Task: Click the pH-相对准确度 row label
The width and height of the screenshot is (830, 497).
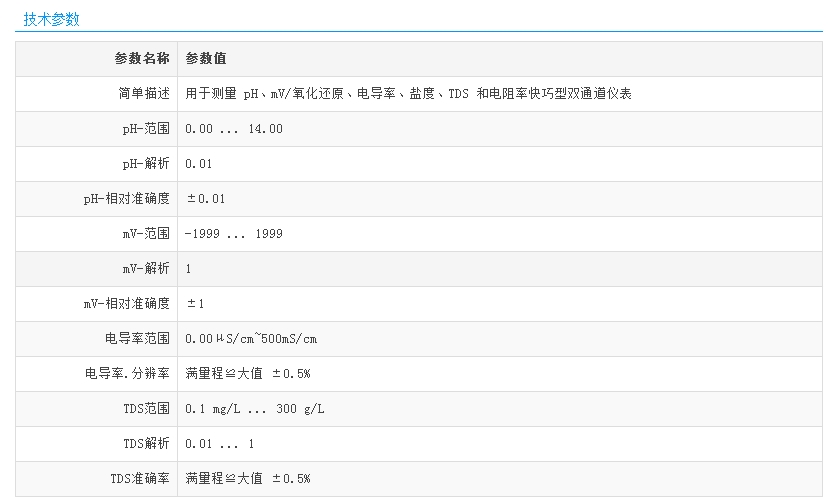Action: click(127, 199)
